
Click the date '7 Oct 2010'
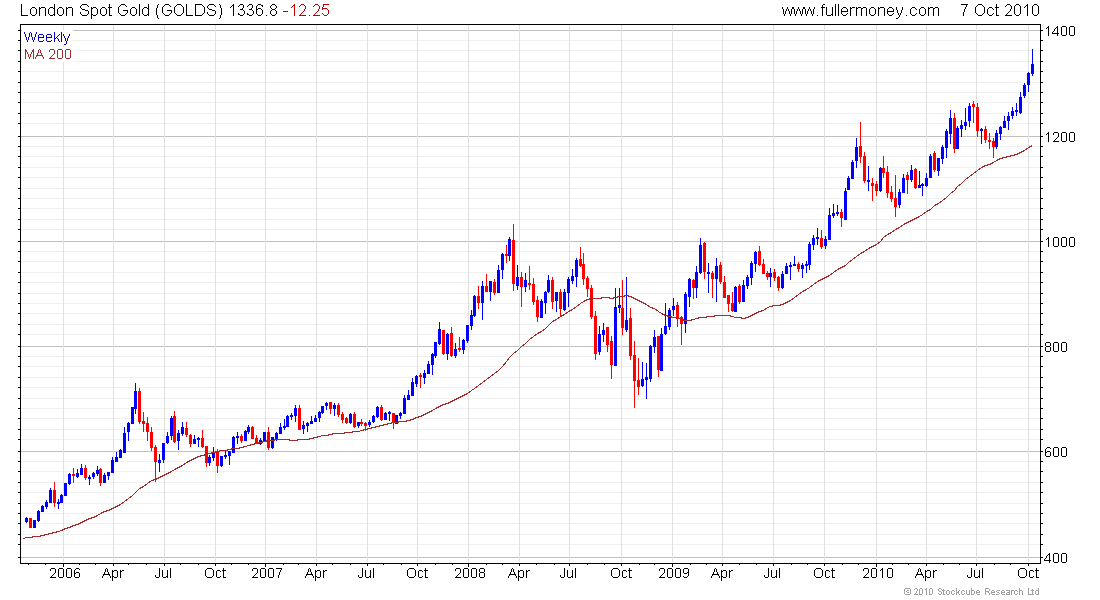[1000, 11]
